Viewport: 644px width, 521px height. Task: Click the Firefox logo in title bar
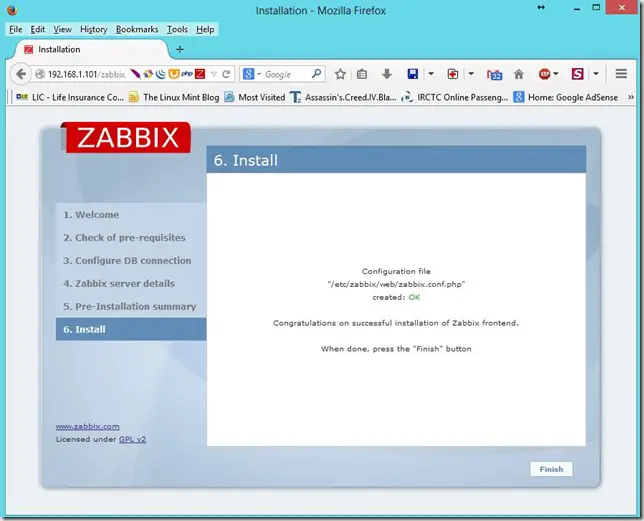(x=12, y=9)
